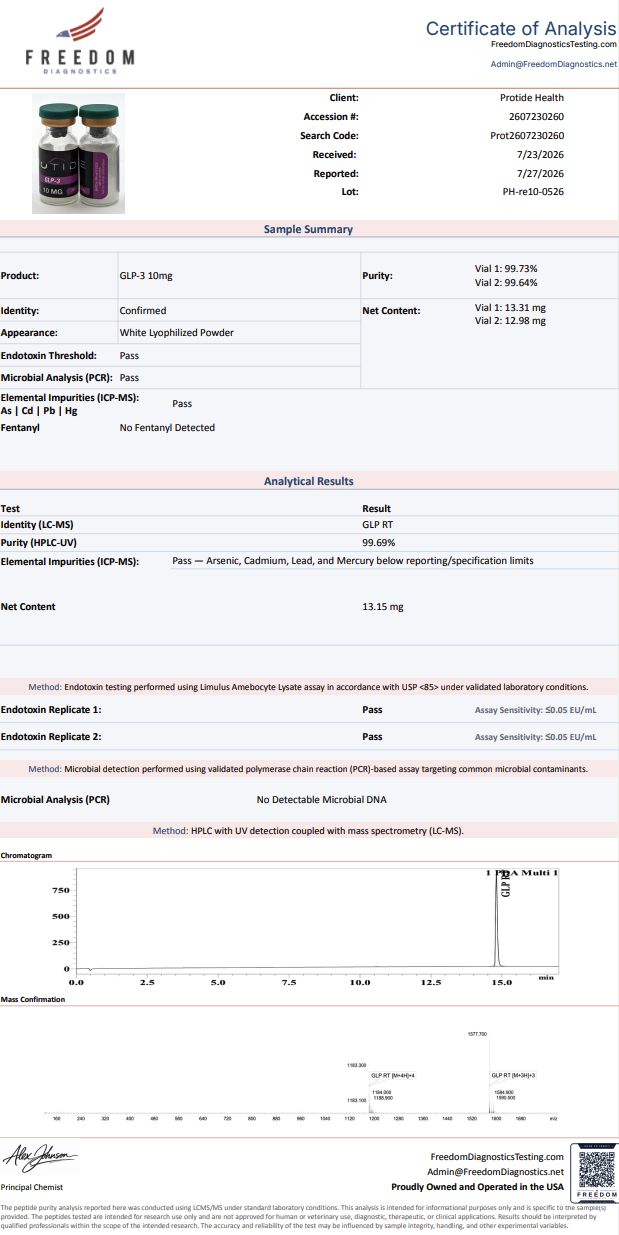Select search code Prot2607230260
The width and height of the screenshot is (619, 1235).
[527, 135]
